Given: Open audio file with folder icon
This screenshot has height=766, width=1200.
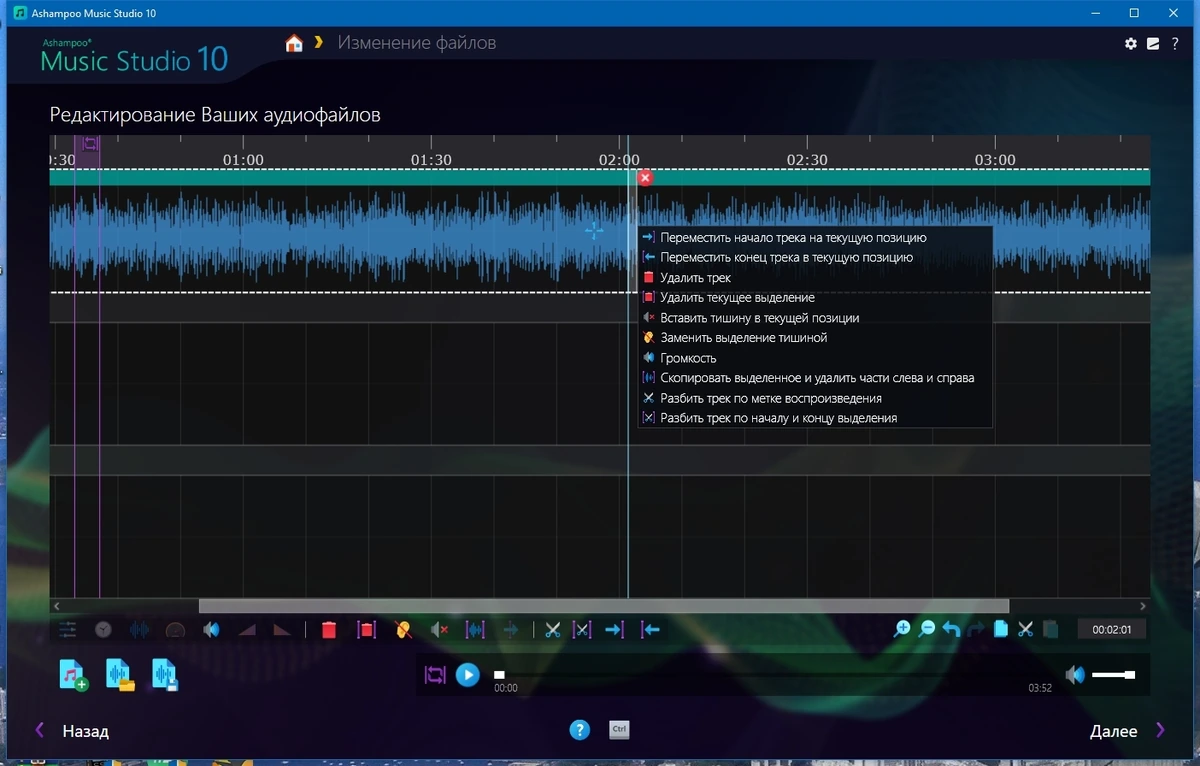Looking at the screenshot, I should click(x=120, y=676).
